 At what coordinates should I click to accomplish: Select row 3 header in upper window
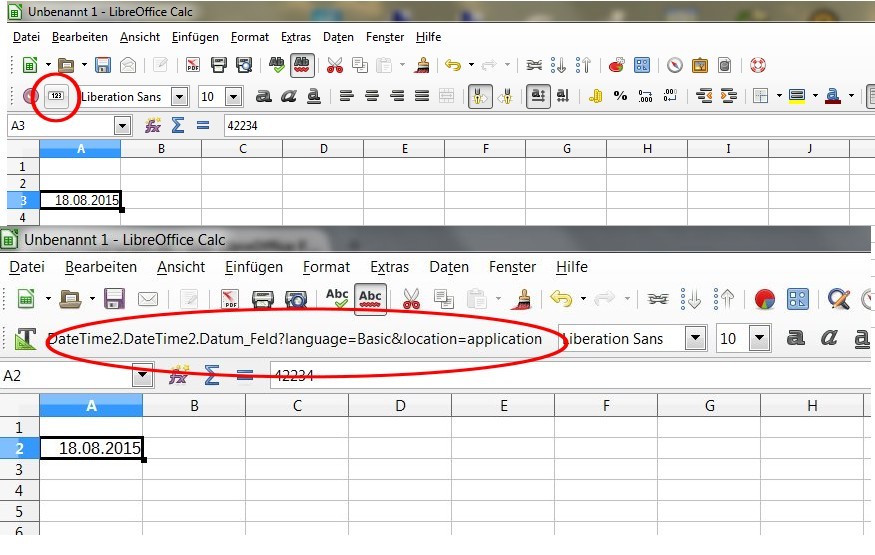(23, 200)
